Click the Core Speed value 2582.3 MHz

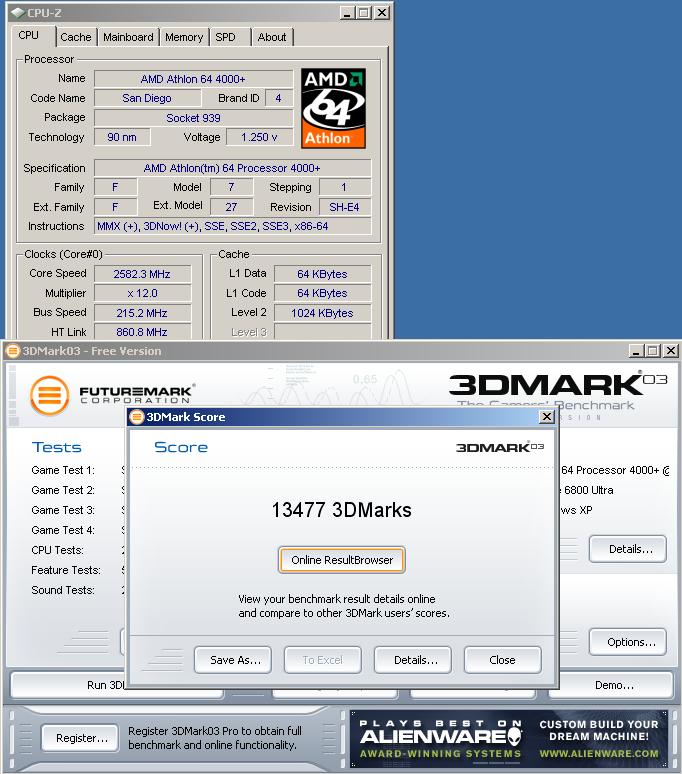coord(142,274)
